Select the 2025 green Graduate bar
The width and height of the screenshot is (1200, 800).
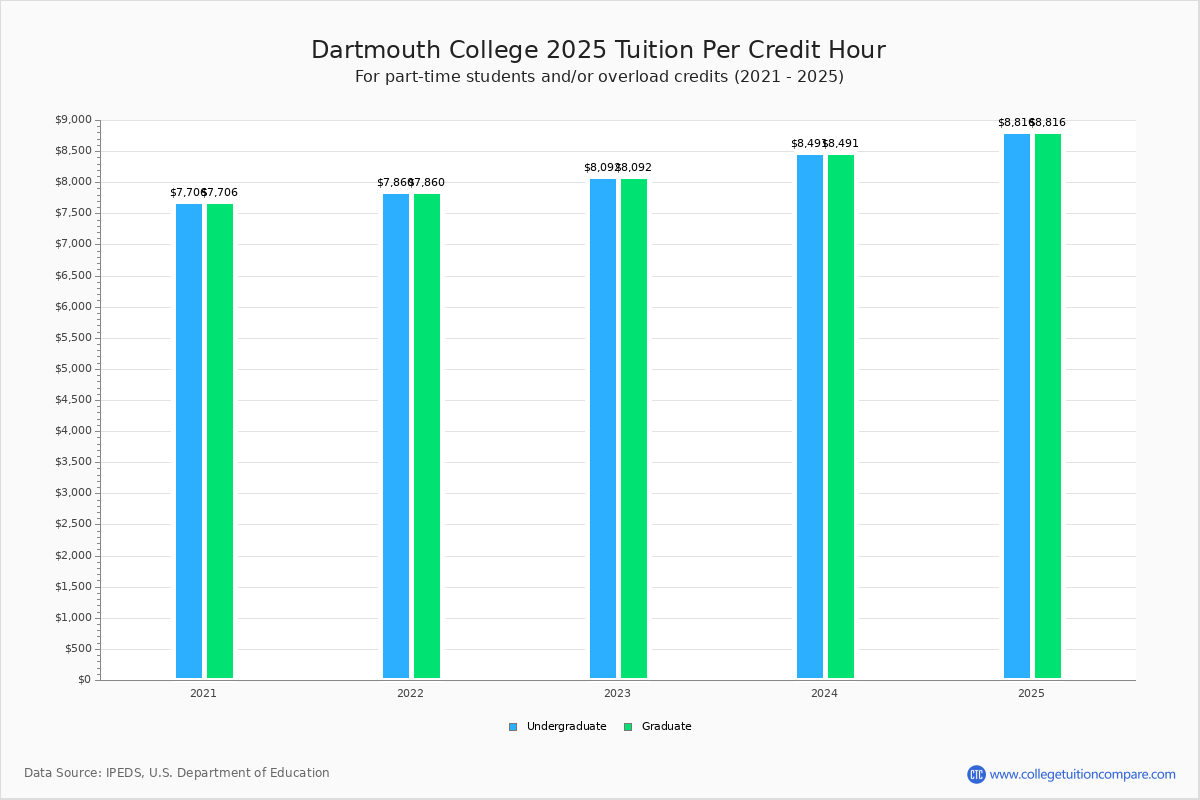coord(1048,406)
